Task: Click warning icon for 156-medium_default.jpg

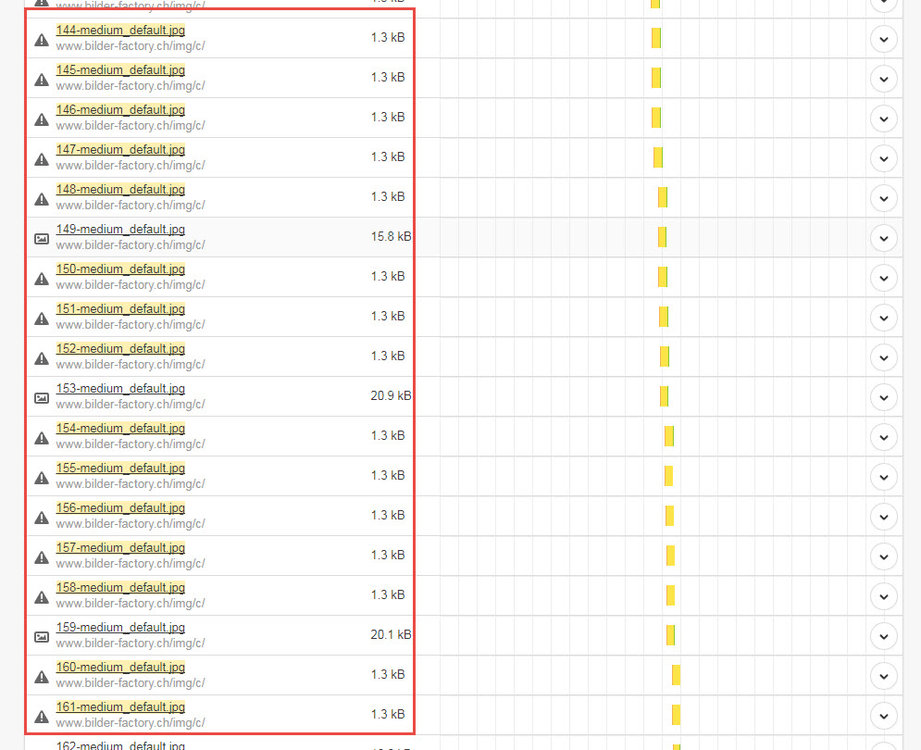Action: tap(41, 517)
